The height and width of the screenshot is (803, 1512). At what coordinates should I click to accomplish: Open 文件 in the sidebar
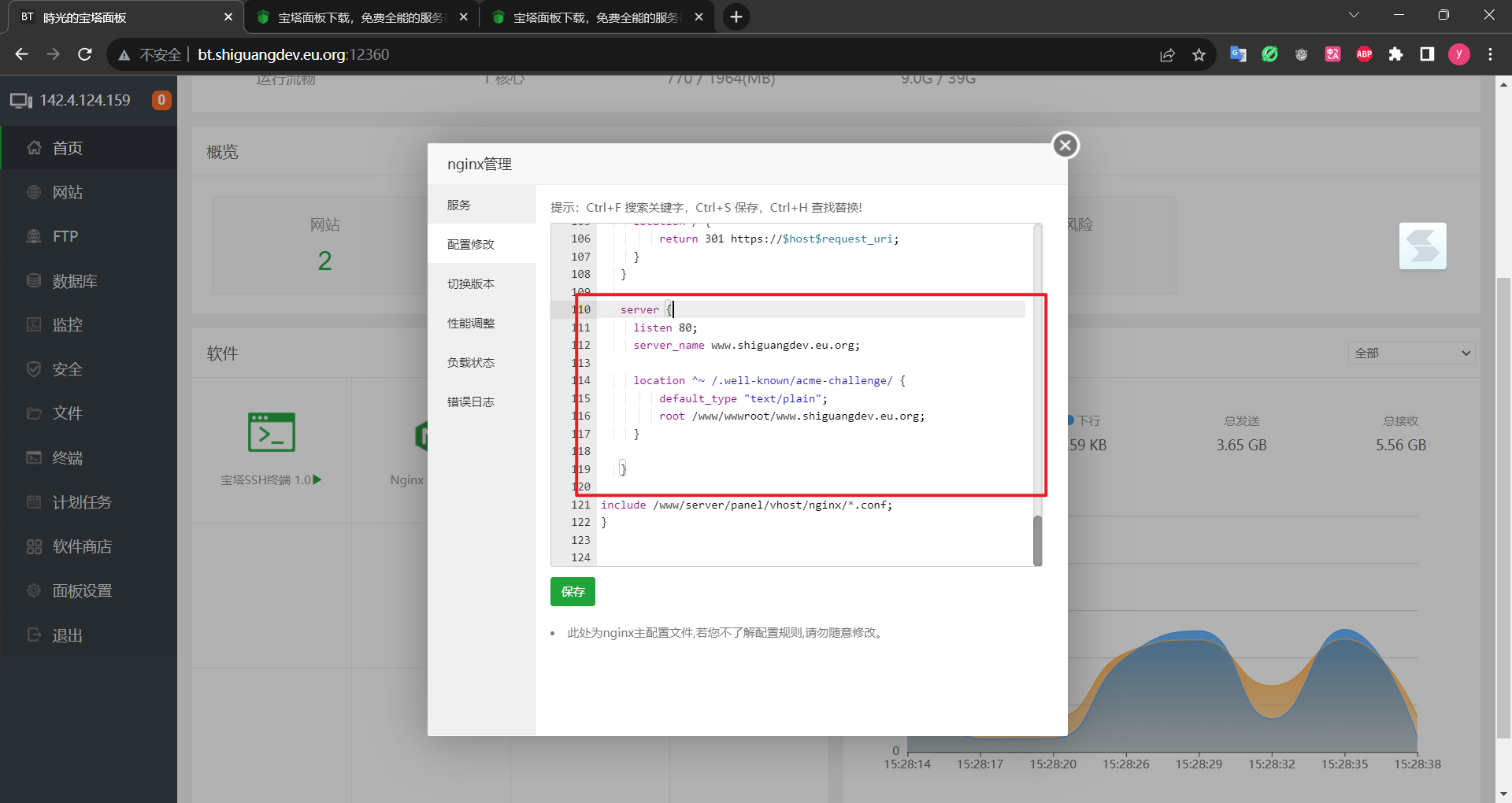89,413
